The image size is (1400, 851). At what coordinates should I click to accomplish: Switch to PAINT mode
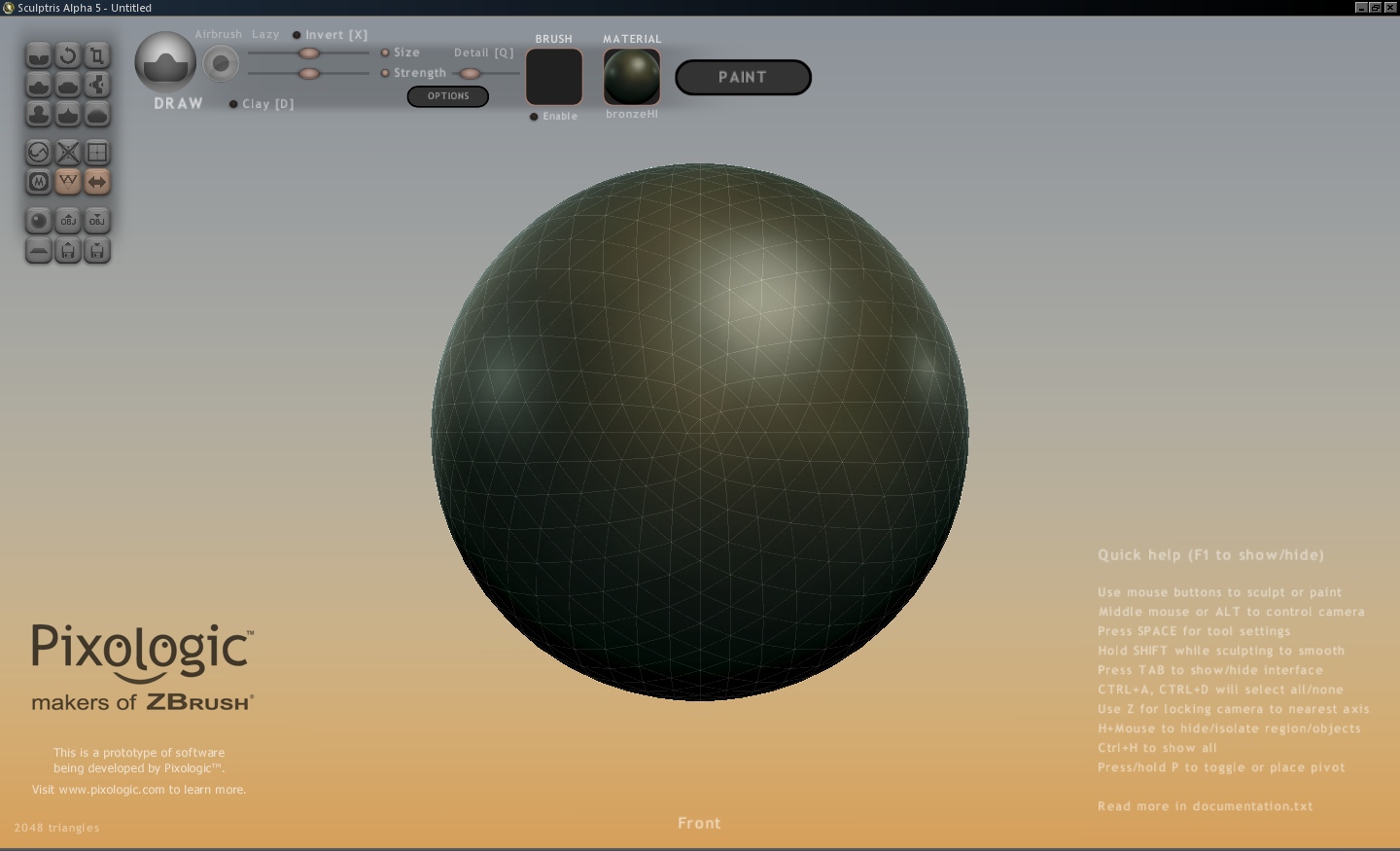743,78
